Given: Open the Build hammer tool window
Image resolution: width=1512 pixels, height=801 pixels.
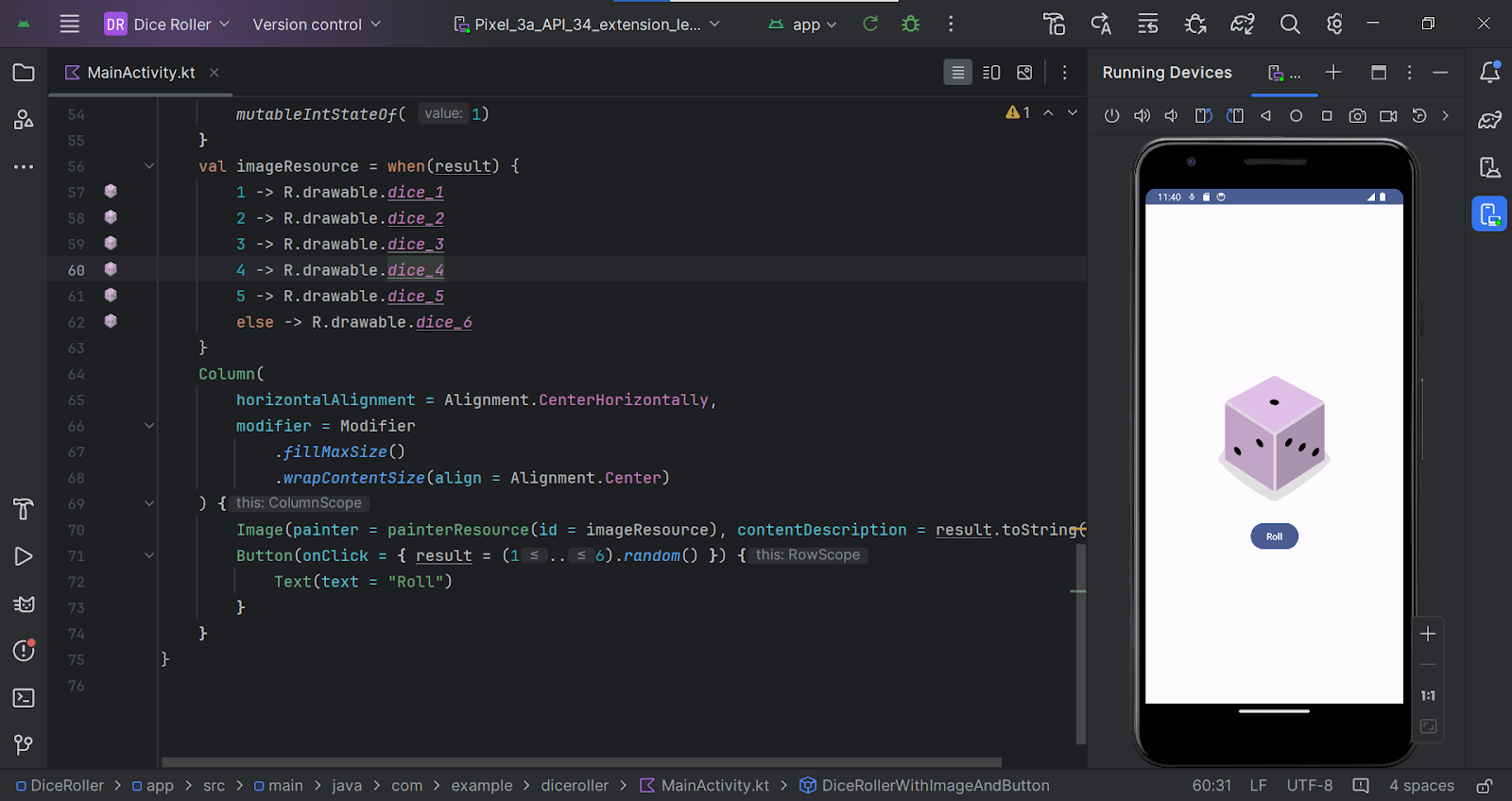Looking at the screenshot, I should (24, 509).
